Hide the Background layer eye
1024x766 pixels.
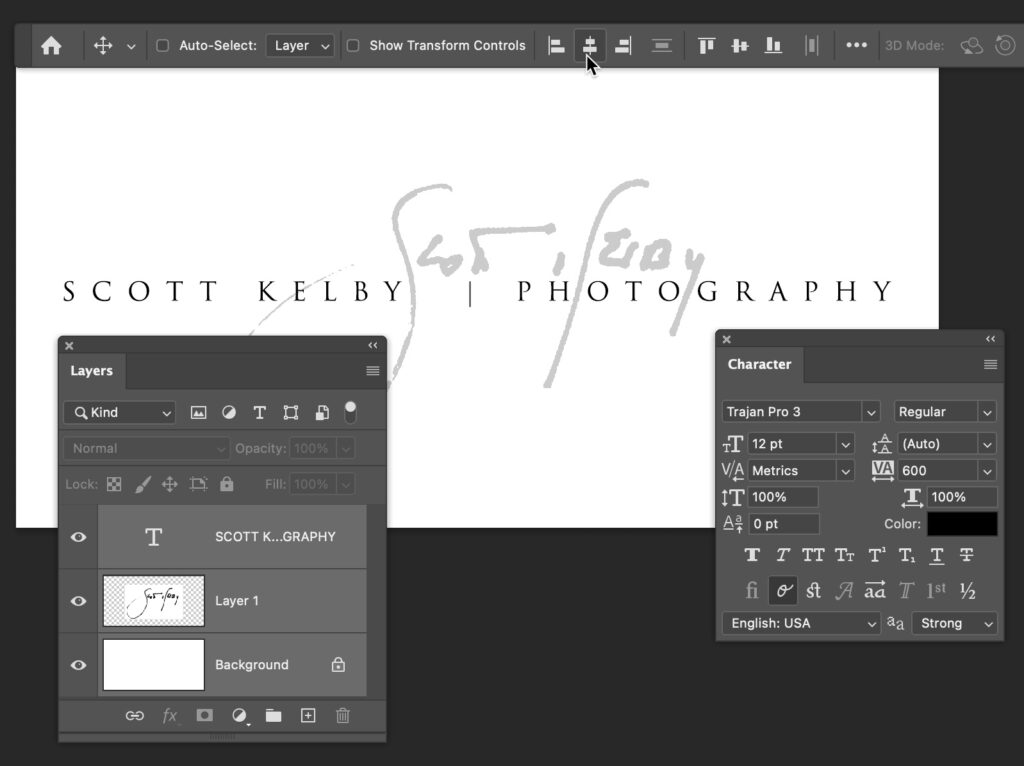pos(78,665)
